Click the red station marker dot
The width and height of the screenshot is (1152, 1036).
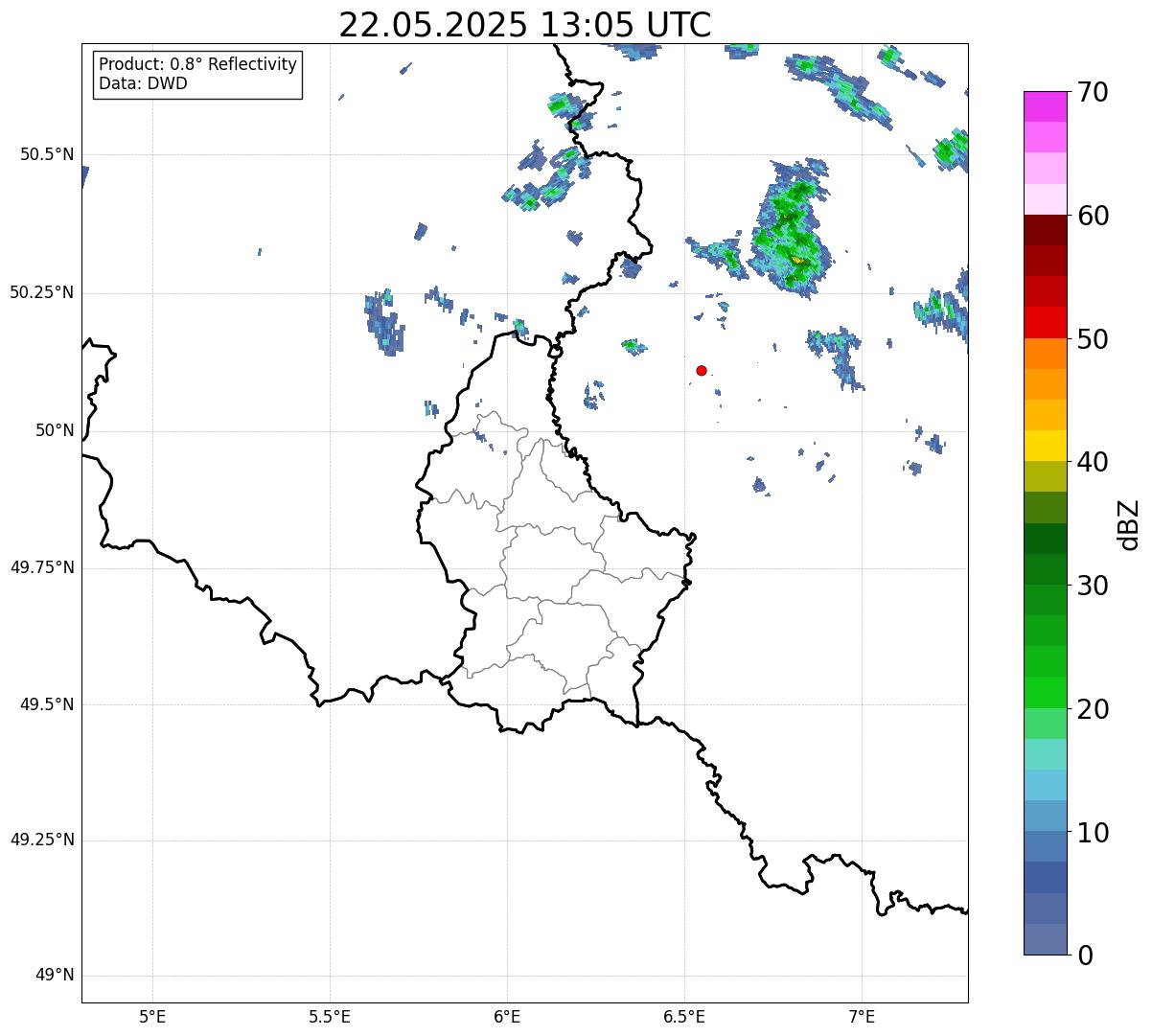(x=702, y=370)
